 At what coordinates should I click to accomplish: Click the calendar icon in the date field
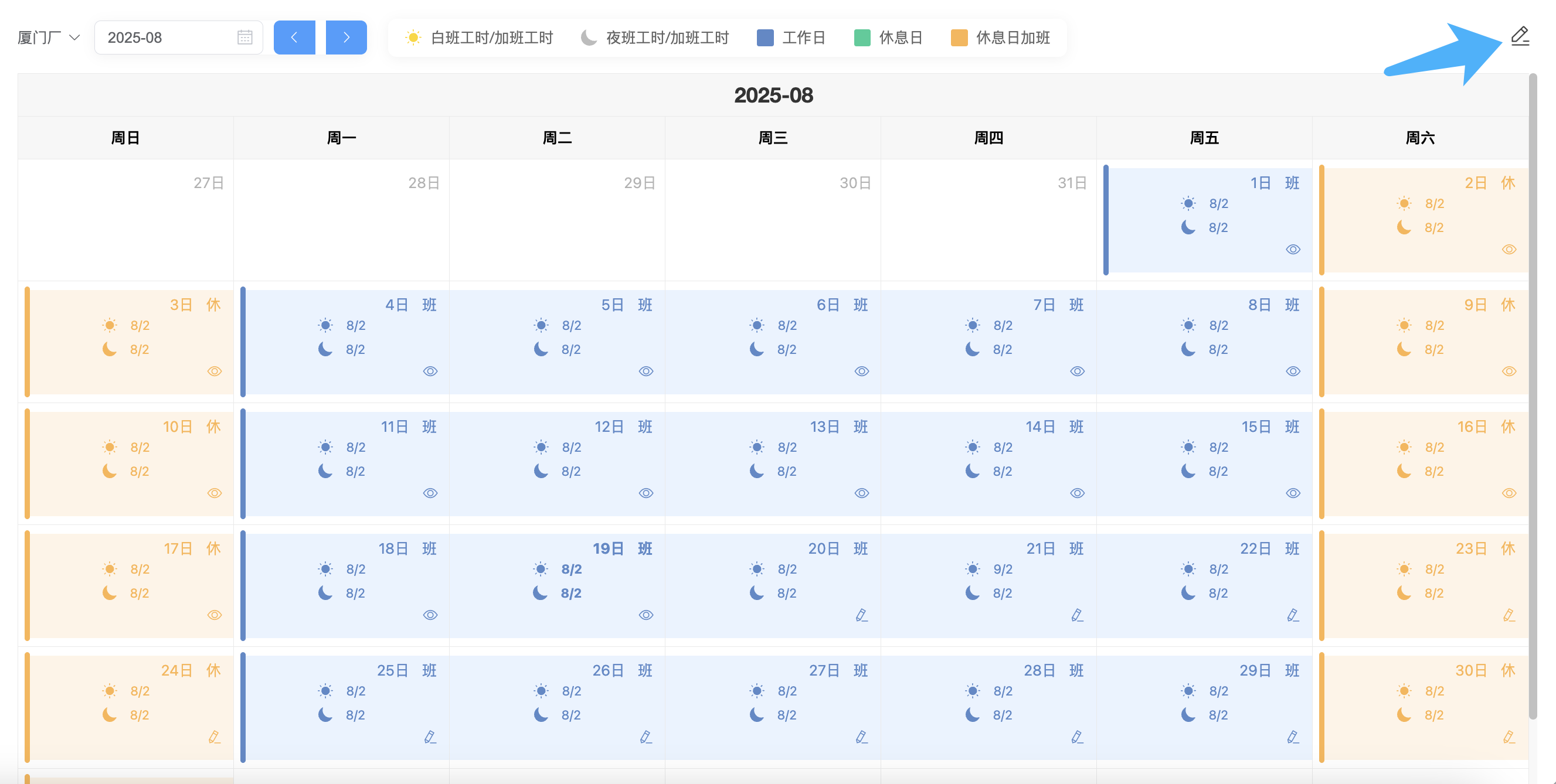244,38
